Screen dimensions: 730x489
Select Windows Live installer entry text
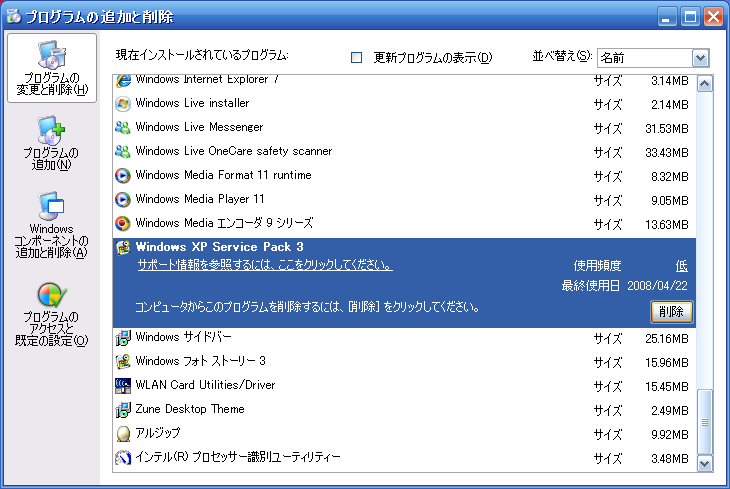tap(192, 103)
